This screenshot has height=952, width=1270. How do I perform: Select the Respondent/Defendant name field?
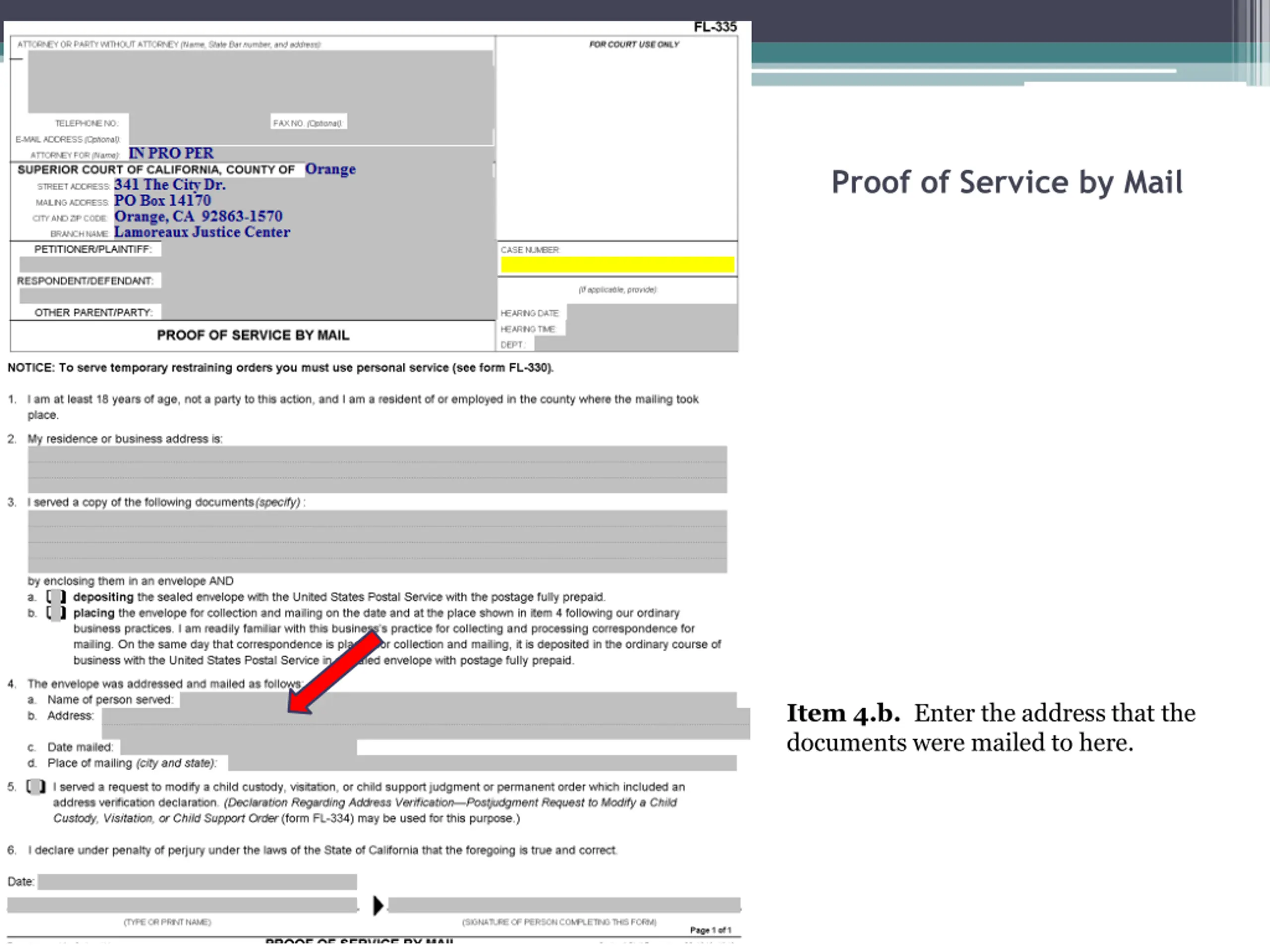coord(256,296)
